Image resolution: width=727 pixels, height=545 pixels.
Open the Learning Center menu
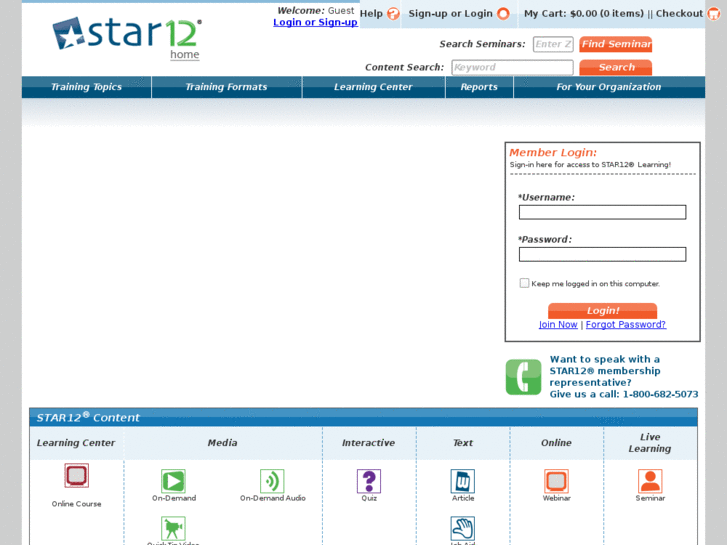tap(373, 87)
